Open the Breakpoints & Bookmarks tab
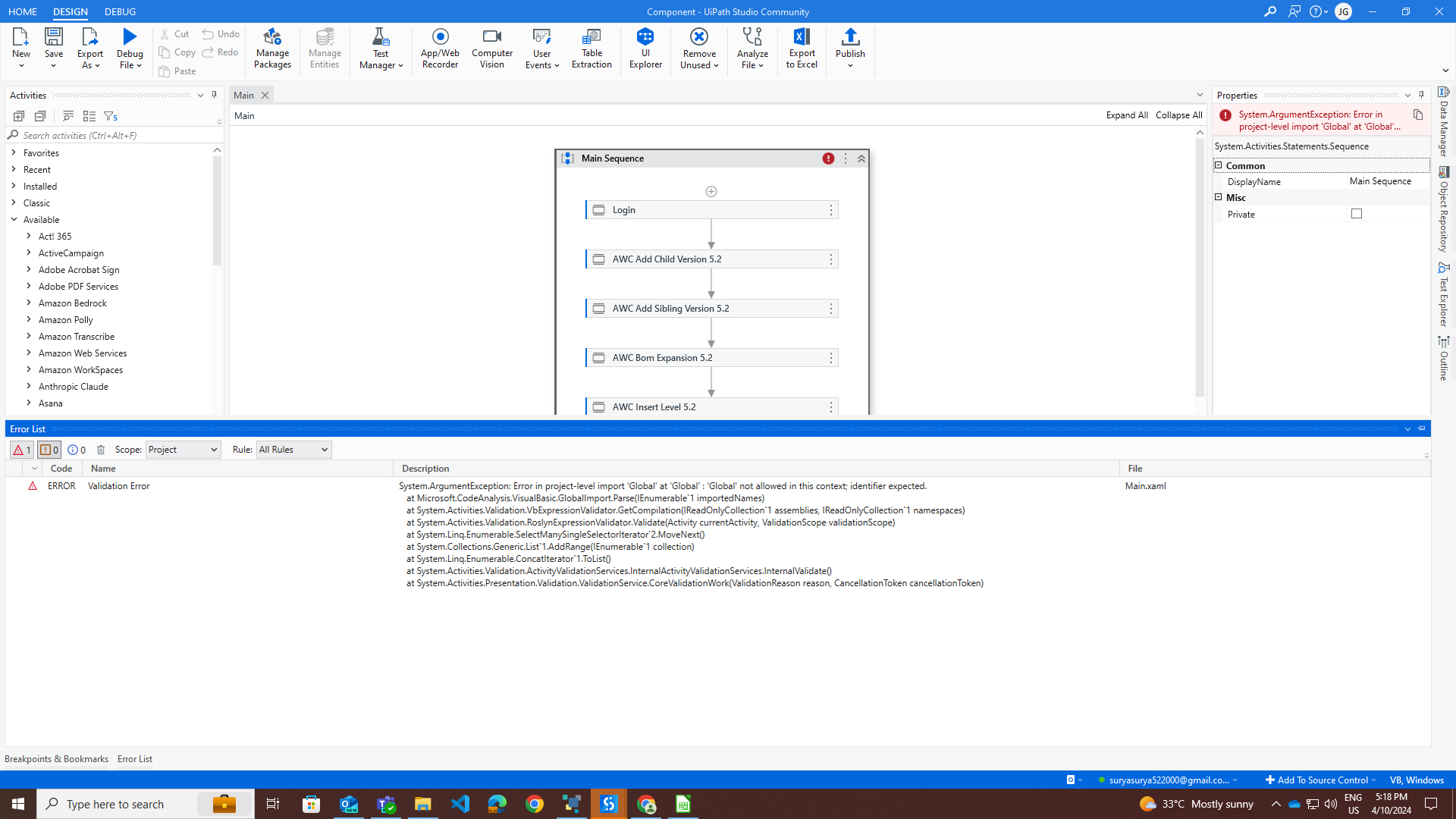1456x819 pixels. point(56,759)
